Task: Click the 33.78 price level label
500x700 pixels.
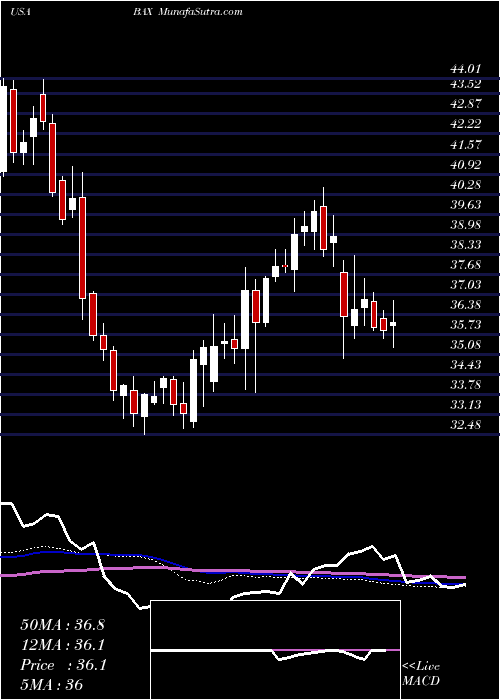Action: coord(466,385)
